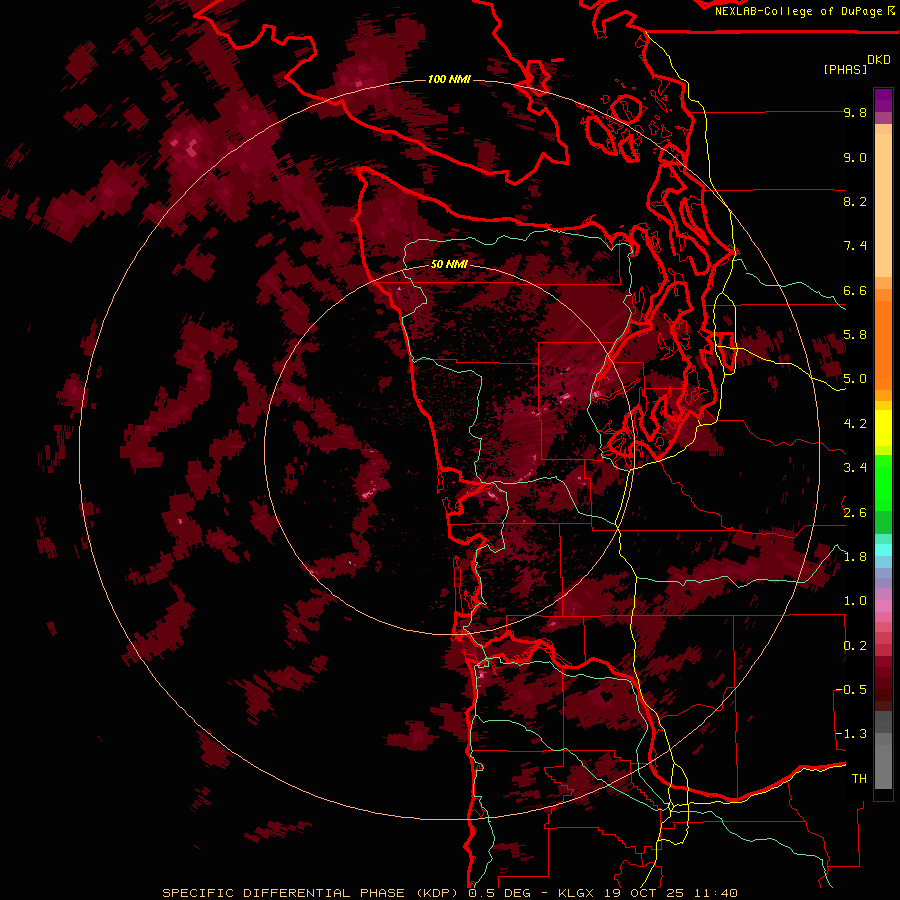This screenshot has height=900, width=900.
Task: Click the 4.2 scale value
Action: click(x=855, y=424)
